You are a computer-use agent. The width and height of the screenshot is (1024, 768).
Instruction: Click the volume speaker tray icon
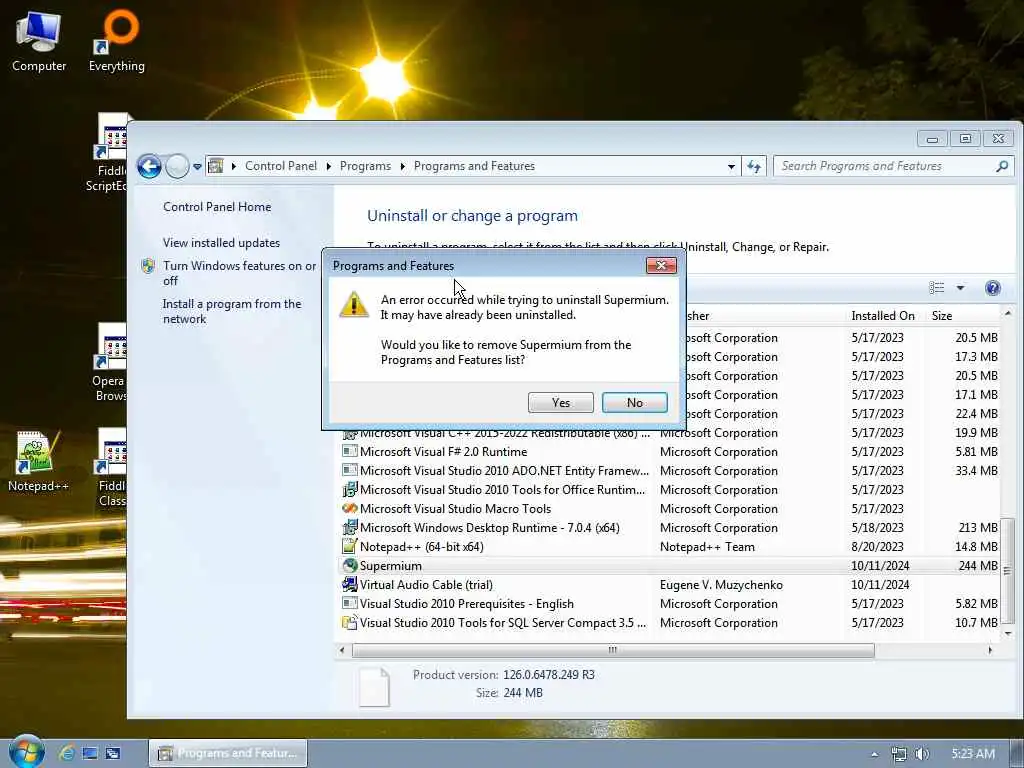921,754
